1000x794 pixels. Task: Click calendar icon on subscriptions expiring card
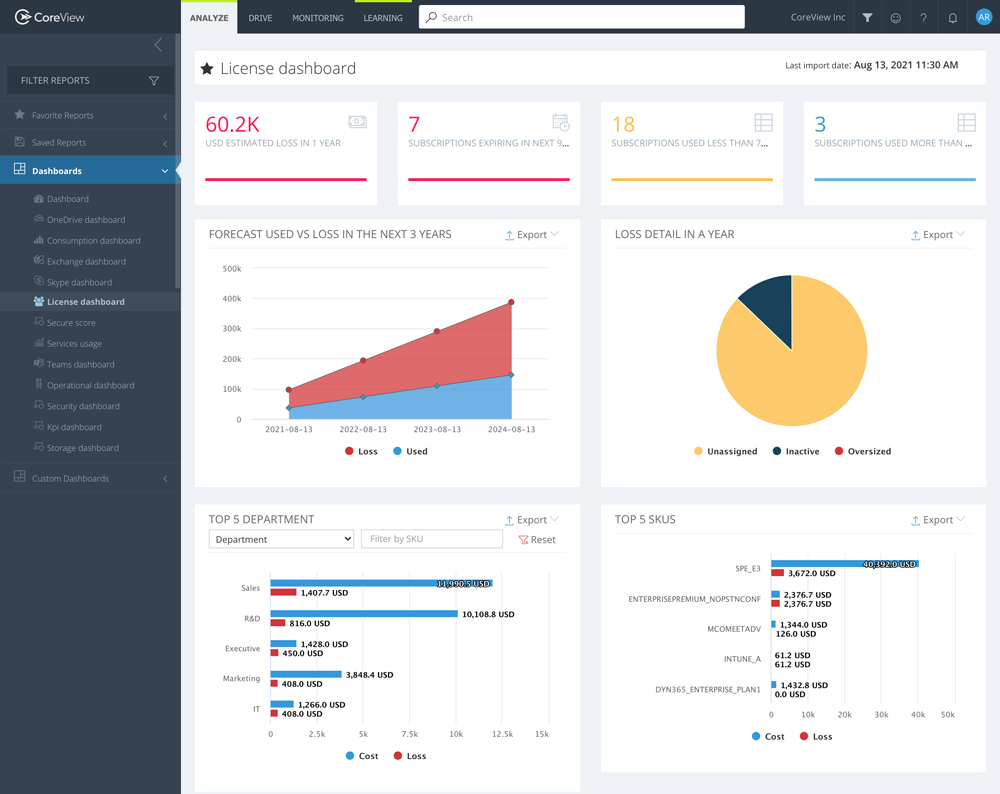pos(561,120)
